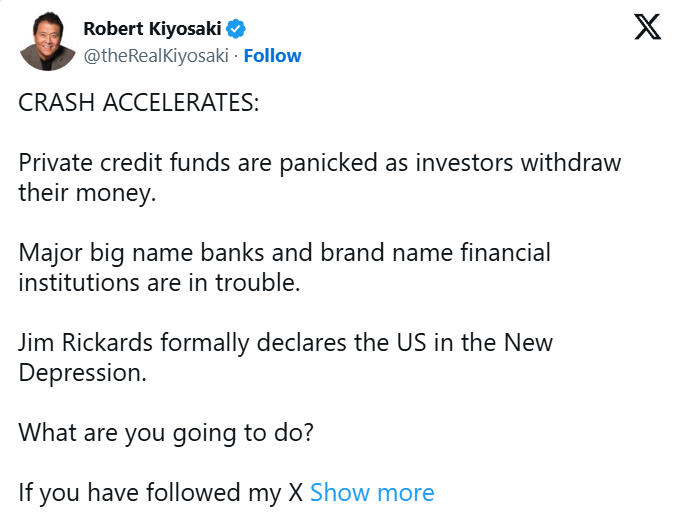Open the X logo link
679x517 pixels.
[x=648, y=27]
